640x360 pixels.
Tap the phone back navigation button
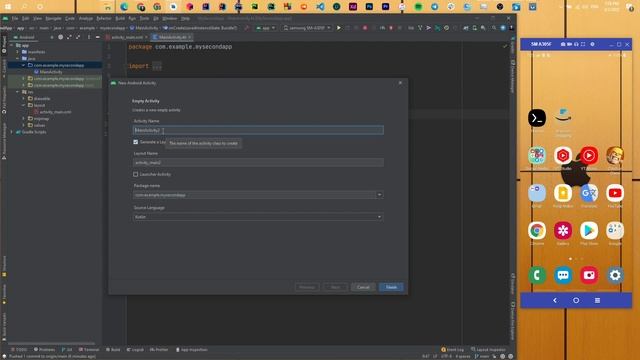coord(555,300)
